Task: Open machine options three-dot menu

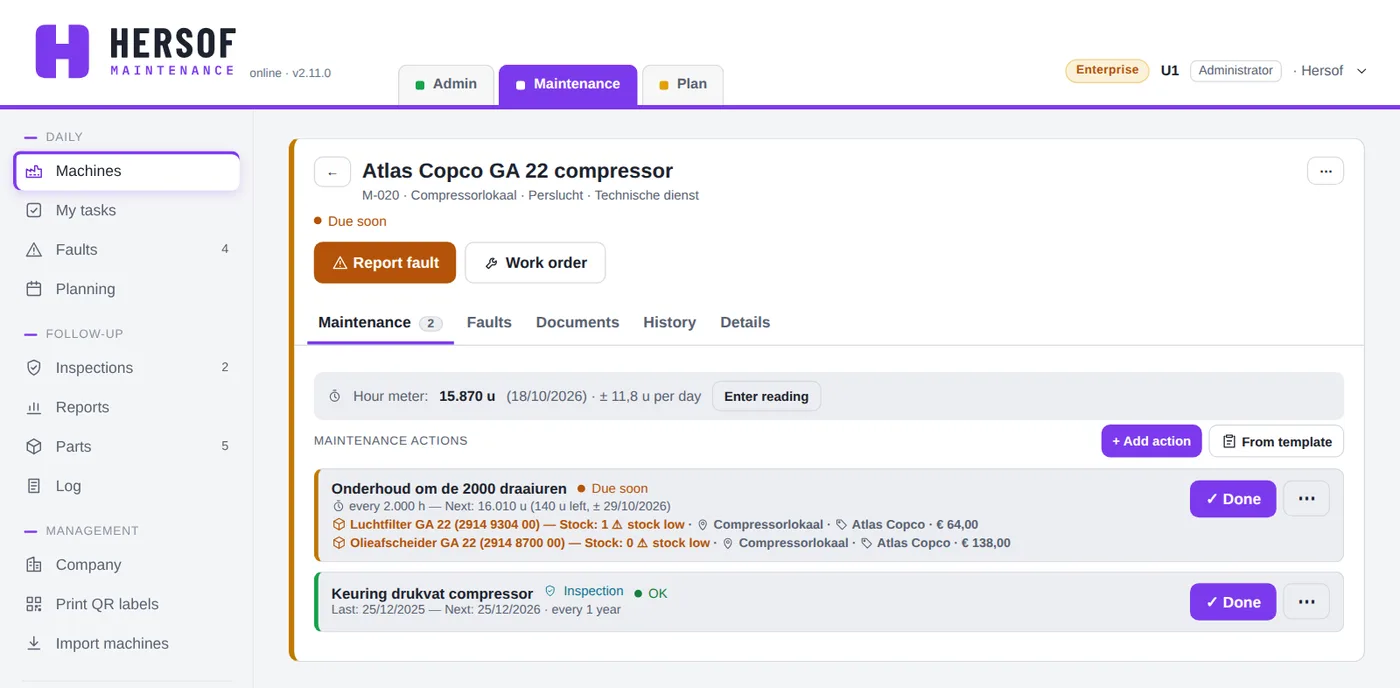Action: tap(1325, 171)
